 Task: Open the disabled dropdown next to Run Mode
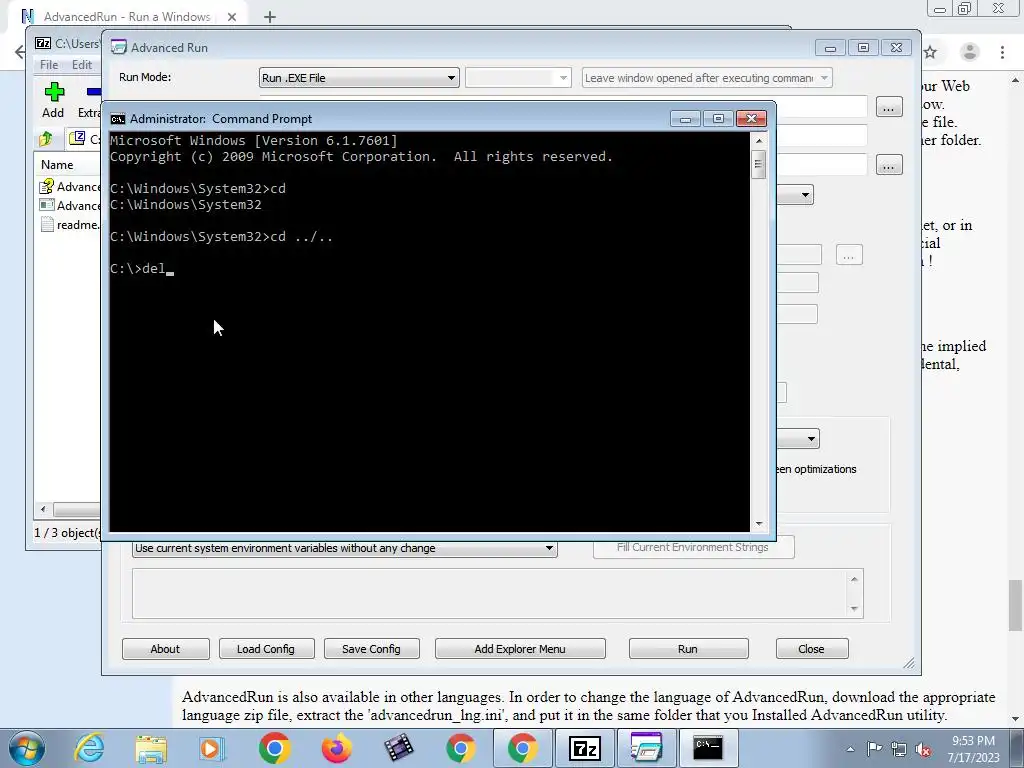pyautogui.click(x=518, y=78)
